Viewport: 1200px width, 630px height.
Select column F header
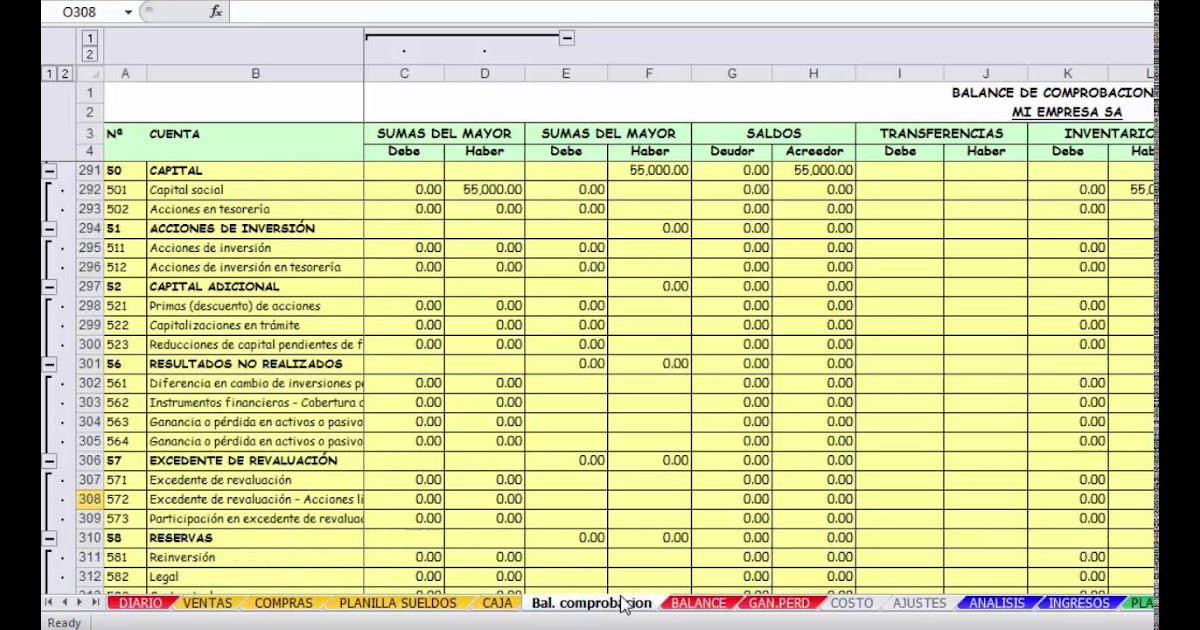[649, 73]
